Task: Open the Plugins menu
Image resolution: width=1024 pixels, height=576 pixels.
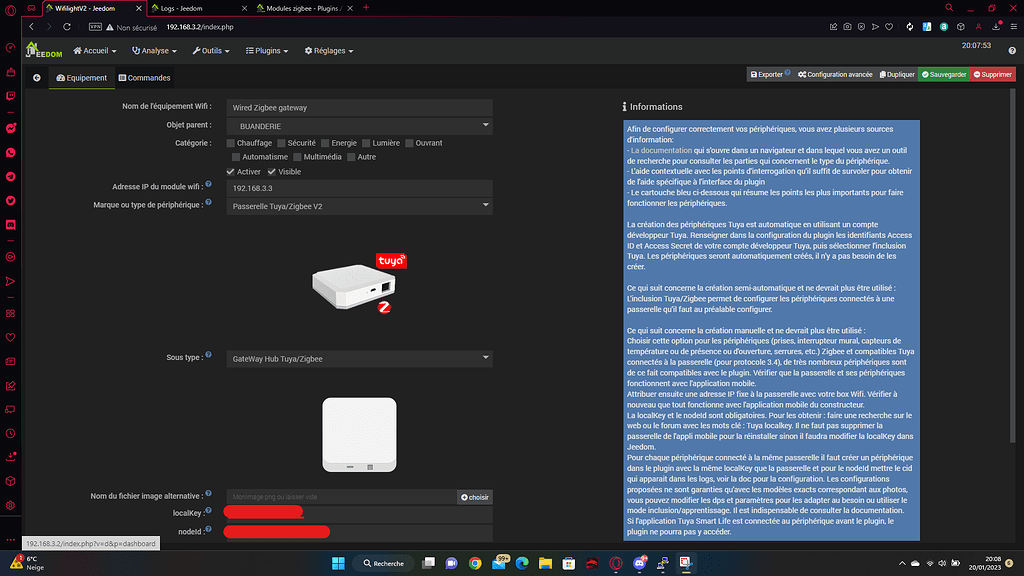Action: pos(266,50)
